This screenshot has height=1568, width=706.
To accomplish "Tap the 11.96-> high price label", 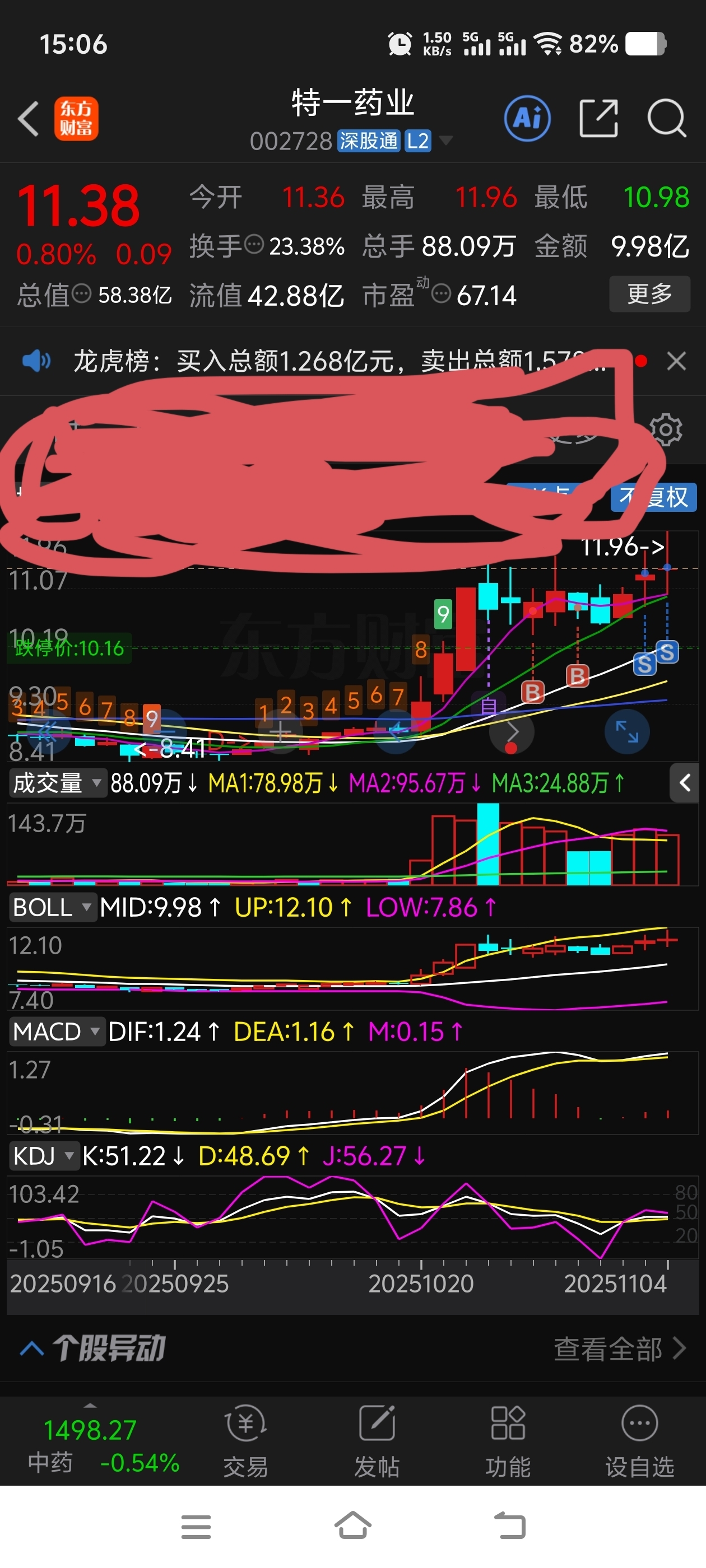I will (x=623, y=547).
